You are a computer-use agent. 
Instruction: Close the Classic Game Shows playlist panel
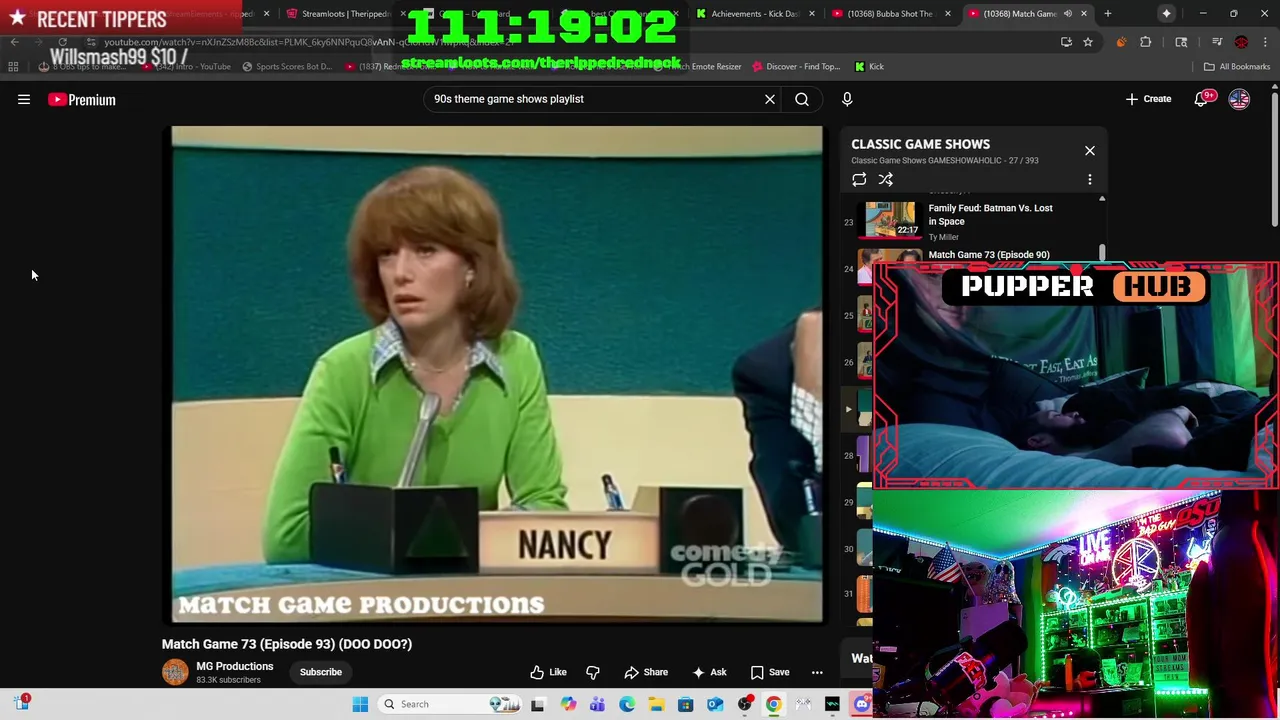[1090, 151]
